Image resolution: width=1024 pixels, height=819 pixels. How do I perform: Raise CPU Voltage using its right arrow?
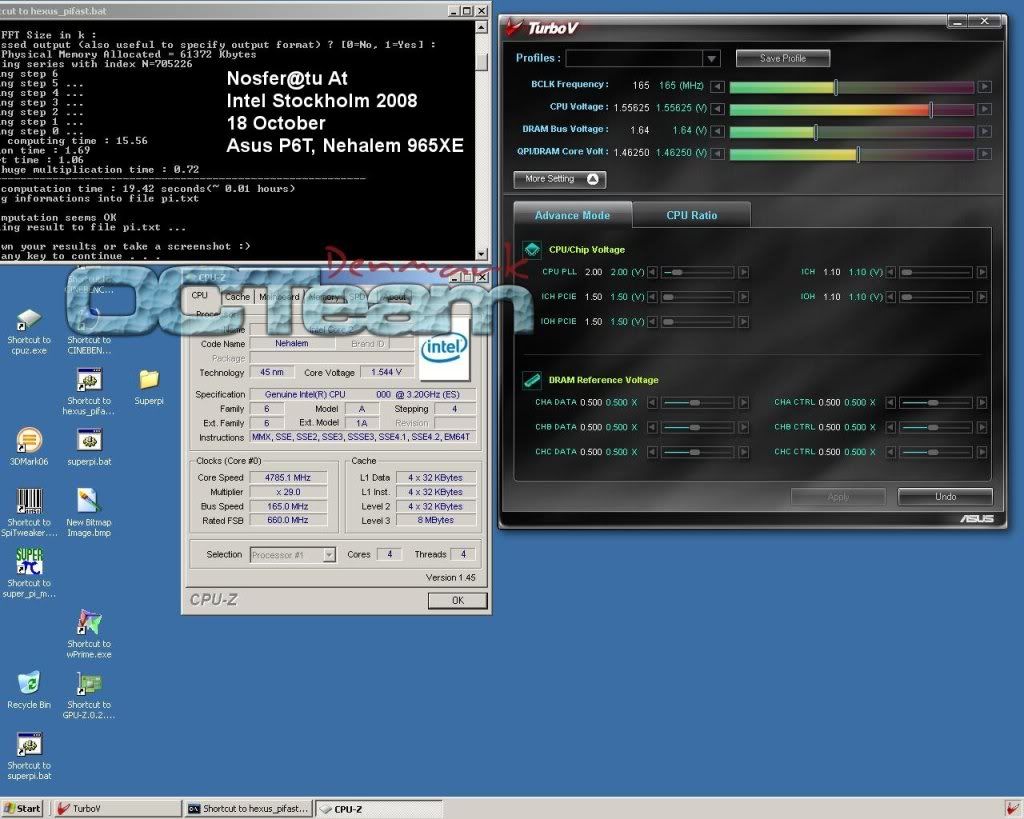pos(984,108)
